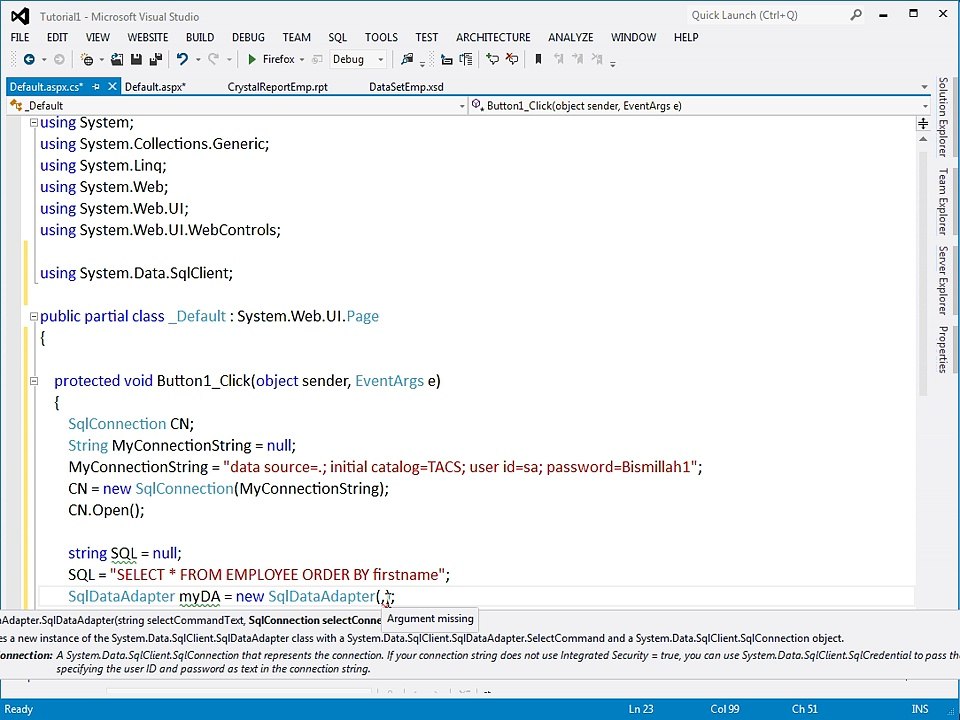Image resolution: width=960 pixels, height=720 pixels.
Task: Open the Undo history dropdown arrow
Action: pyautogui.click(x=198, y=60)
